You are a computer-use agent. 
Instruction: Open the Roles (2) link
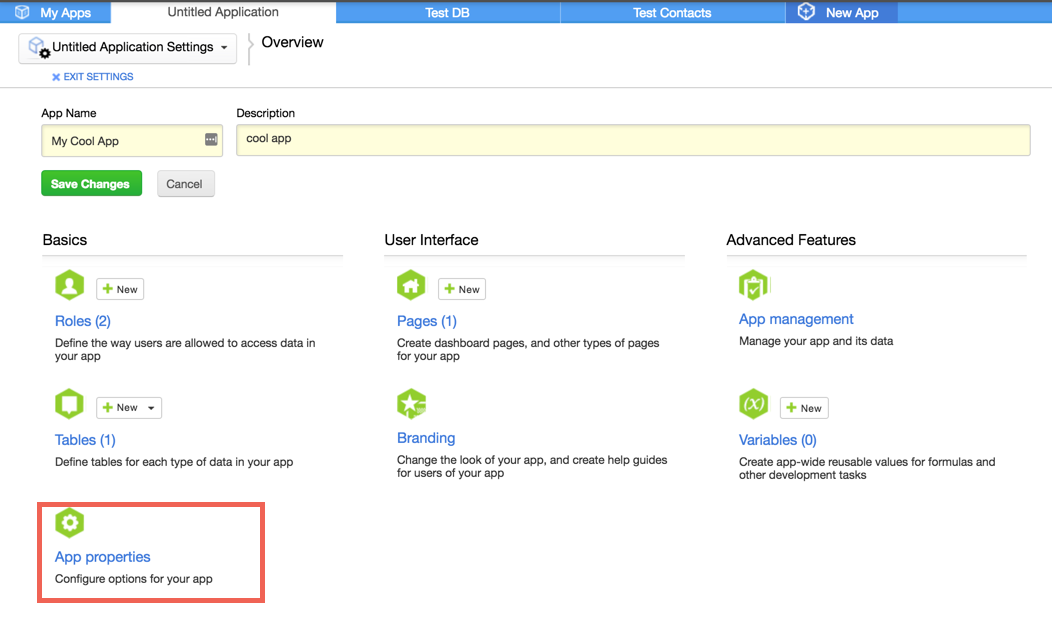point(82,320)
